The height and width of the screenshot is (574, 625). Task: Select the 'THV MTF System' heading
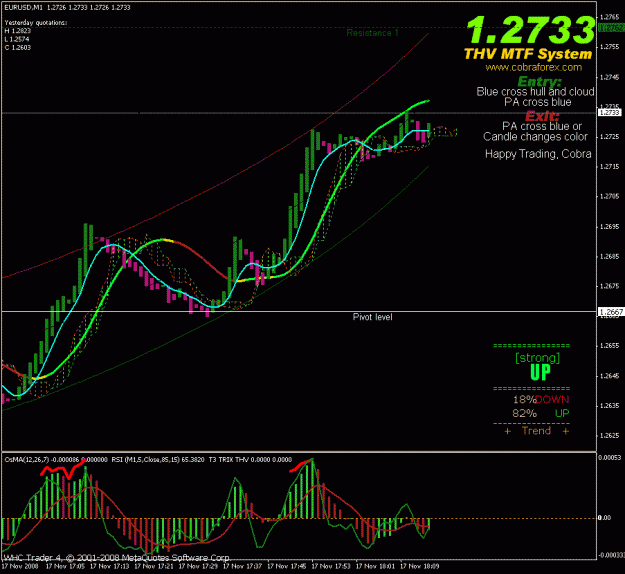point(528,54)
